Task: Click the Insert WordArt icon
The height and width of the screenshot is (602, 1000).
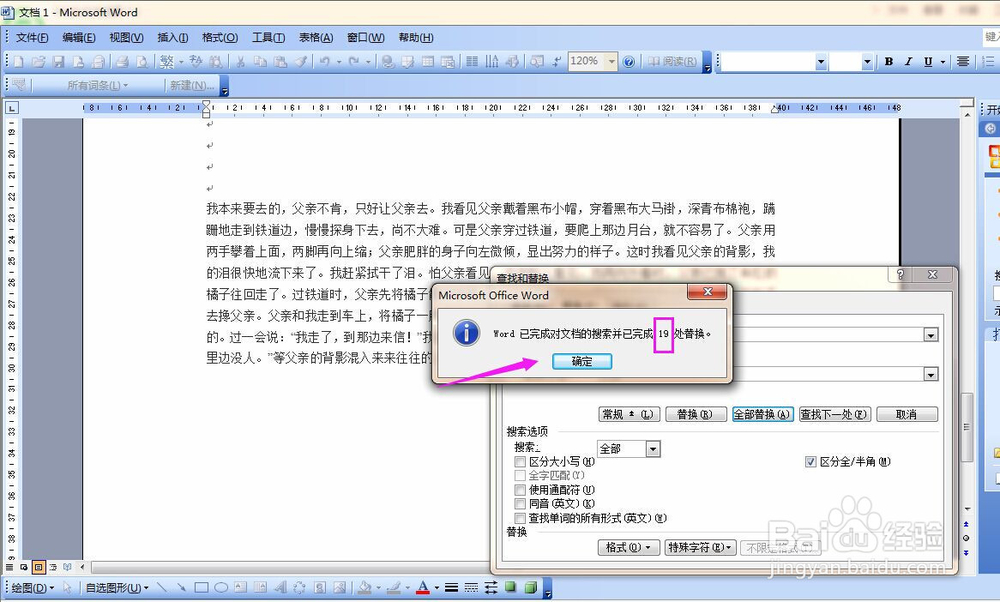Action: point(281,587)
